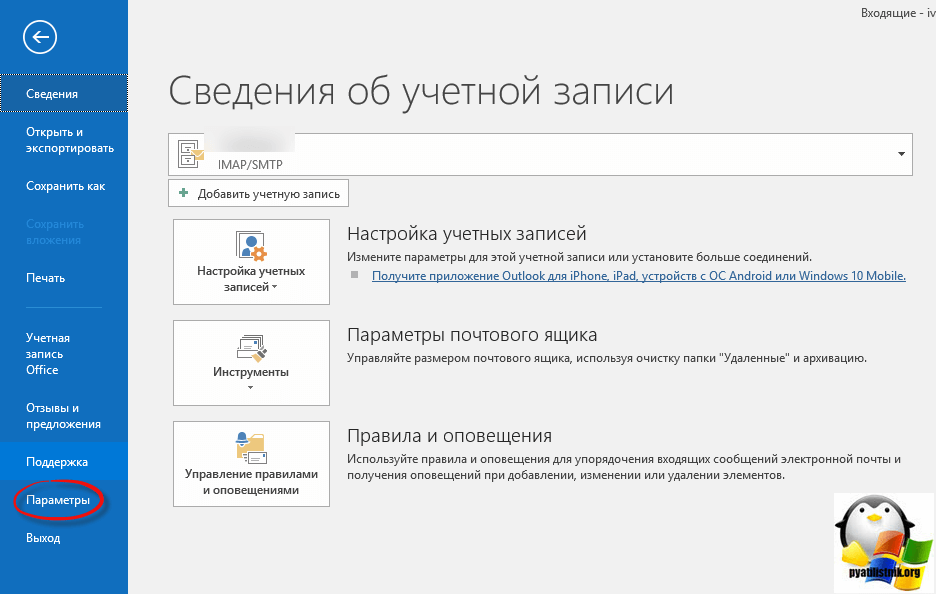Click the back arrow circle icon

click(40, 38)
